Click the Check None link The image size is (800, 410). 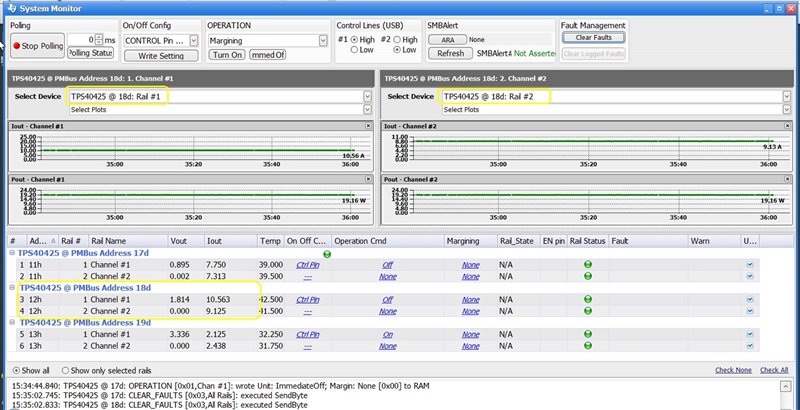point(733,370)
